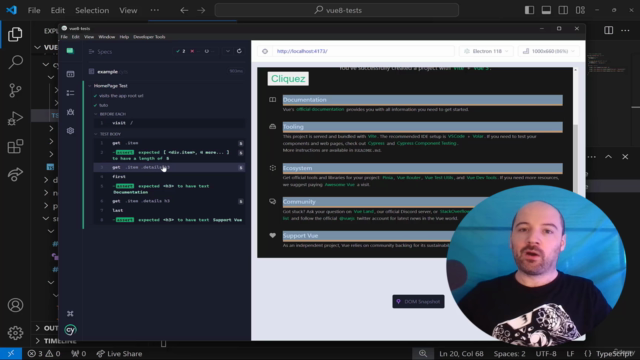The height and width of the screenshot is (360, 640).
Task: Open the 1000x660 viewport dropdown
Action: click(x=549, y=51)
